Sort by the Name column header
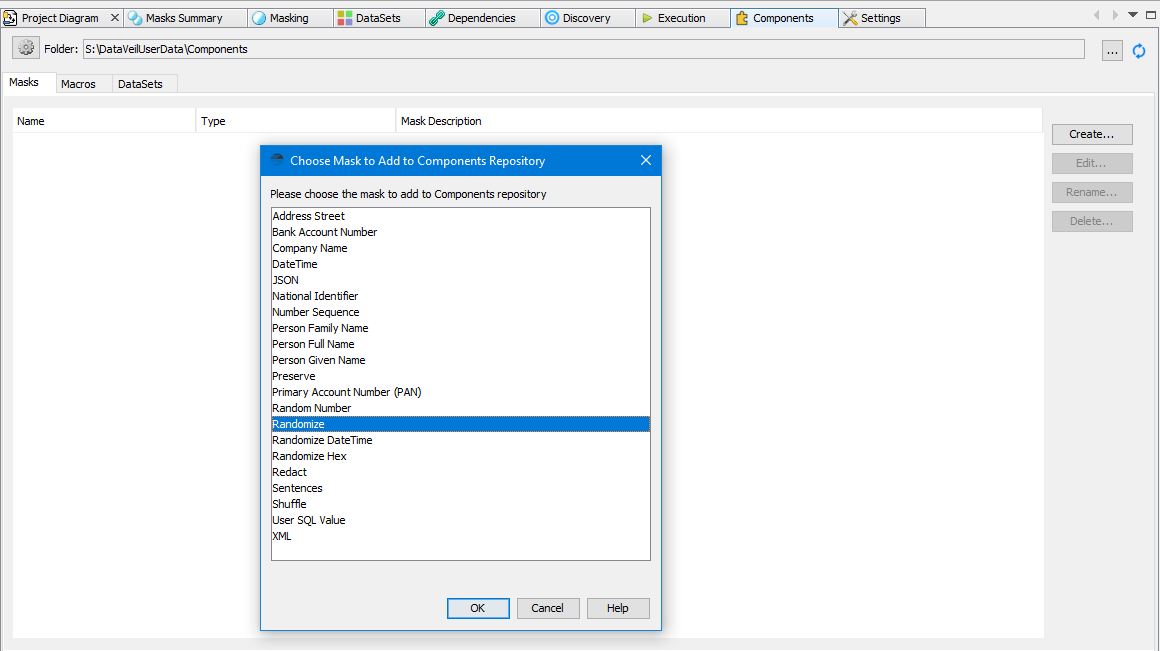The image size is (1160, 651). coord(104,121)
